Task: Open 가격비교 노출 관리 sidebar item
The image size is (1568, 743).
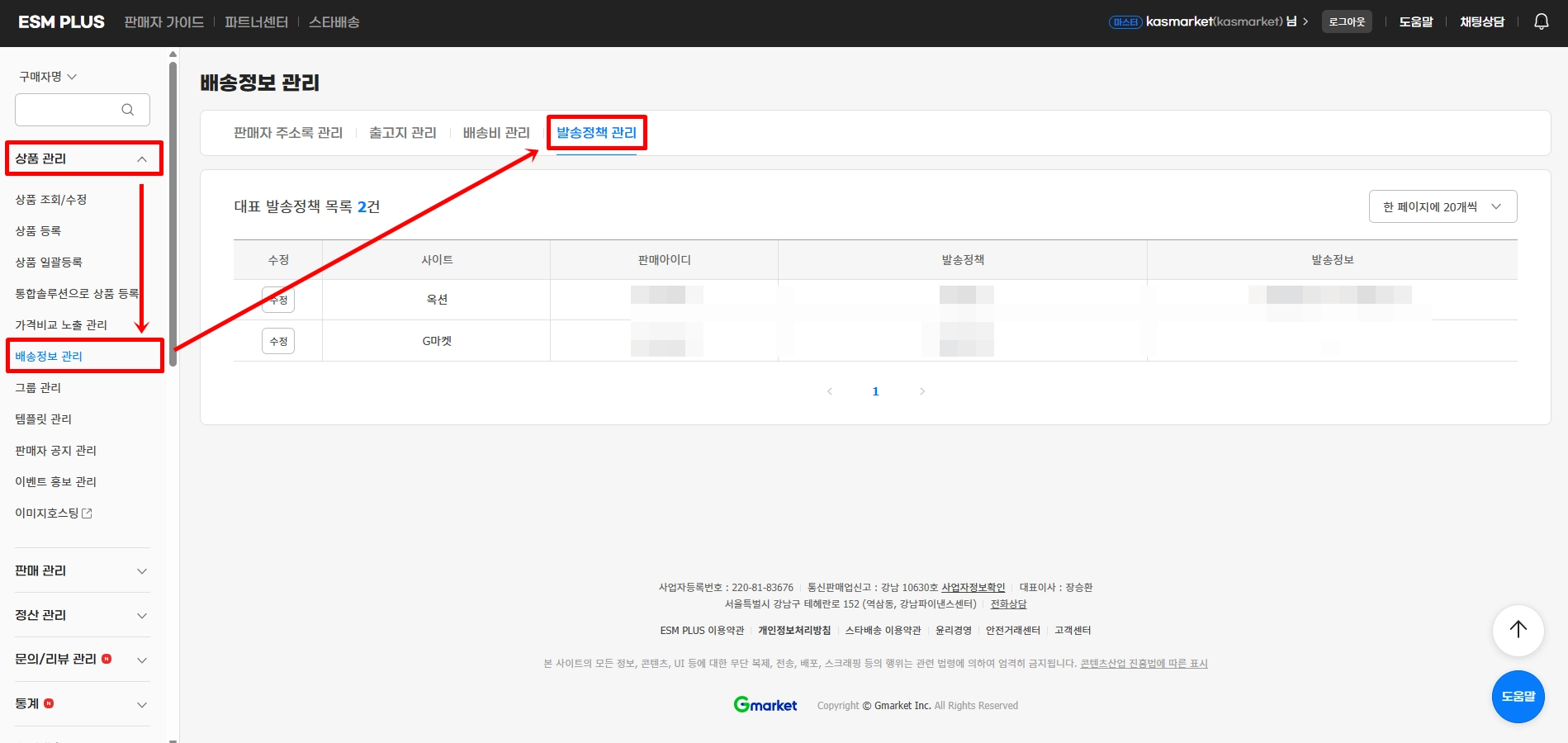Action: click(61, 325)
